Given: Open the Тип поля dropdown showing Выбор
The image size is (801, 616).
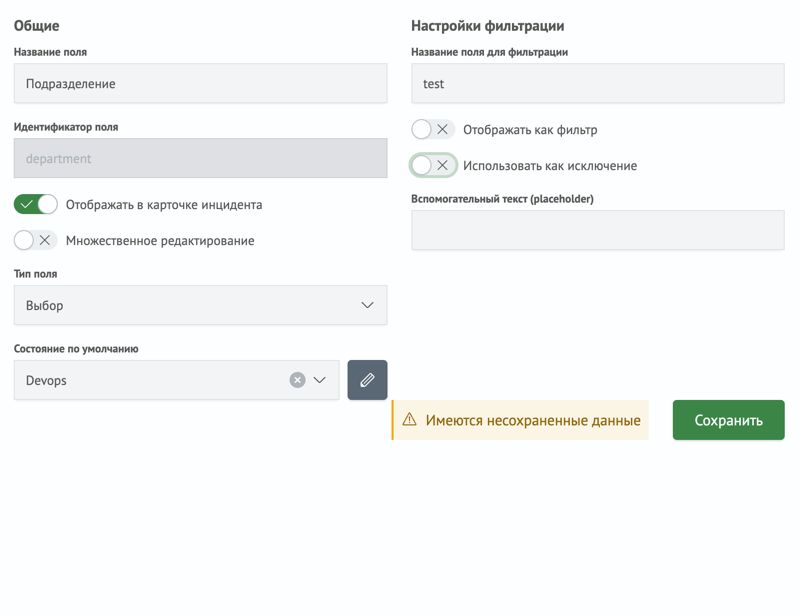Looking at the screenshot, I should [x=200, y=304].
